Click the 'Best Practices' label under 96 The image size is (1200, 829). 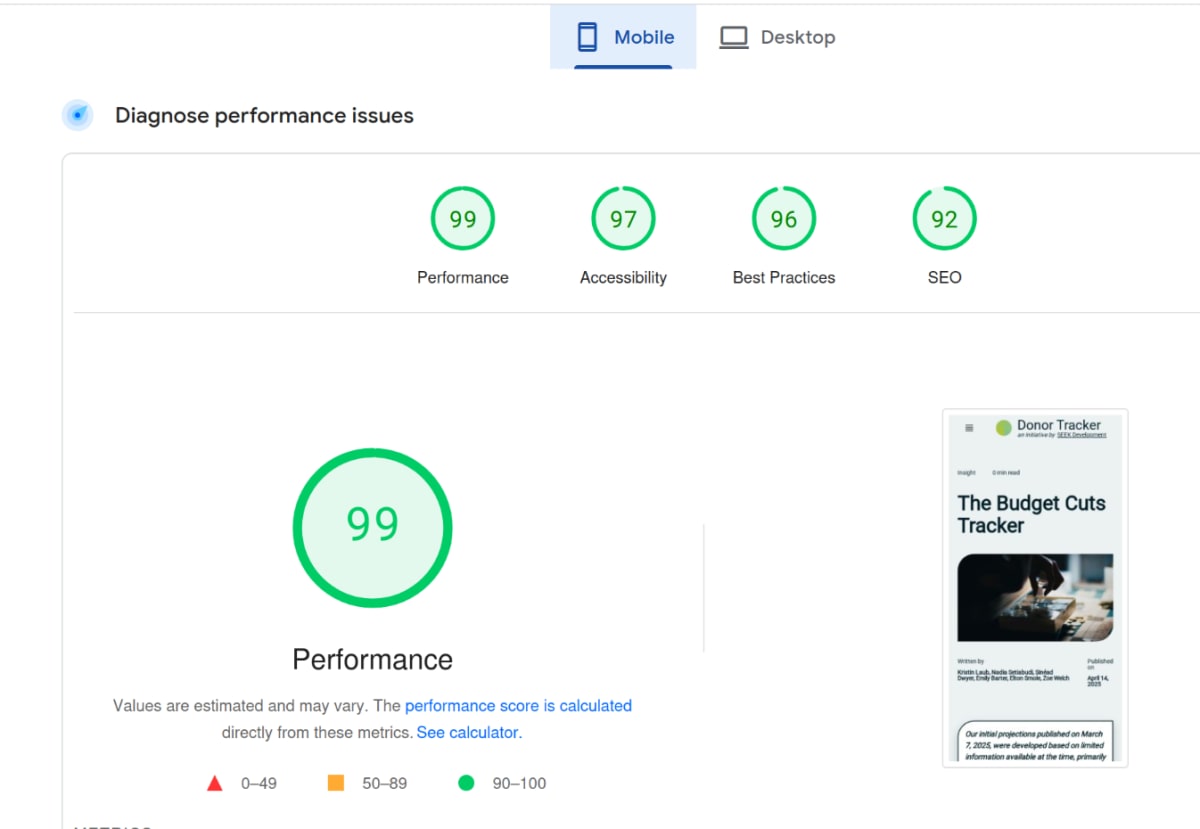coord(784,278)
